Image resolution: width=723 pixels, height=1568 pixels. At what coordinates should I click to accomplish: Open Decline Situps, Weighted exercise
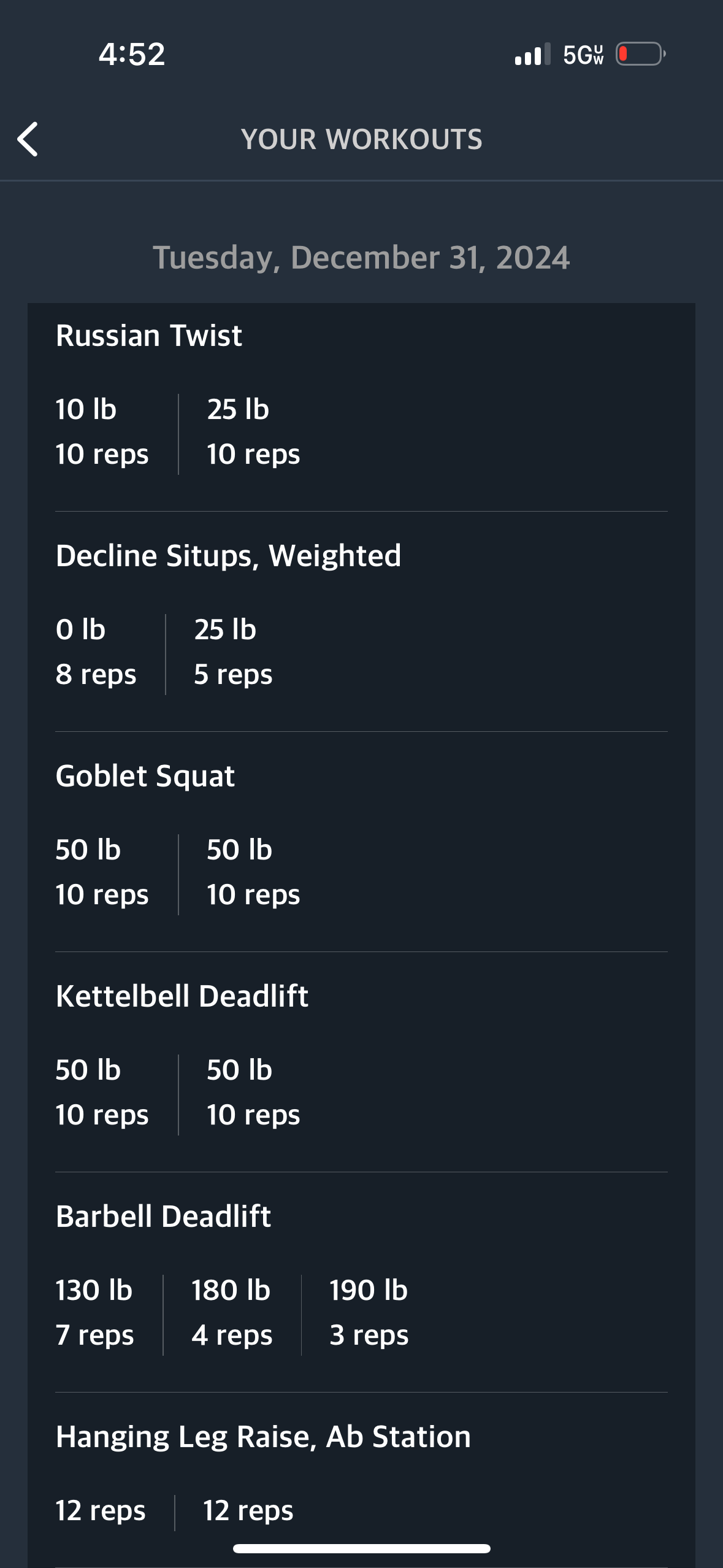[x=228, y=556]
